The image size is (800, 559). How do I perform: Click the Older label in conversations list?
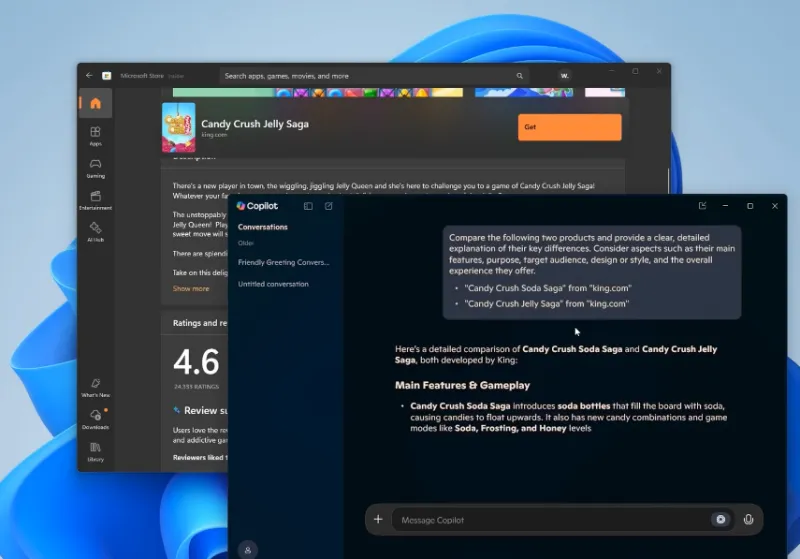[x=245, y=243]
